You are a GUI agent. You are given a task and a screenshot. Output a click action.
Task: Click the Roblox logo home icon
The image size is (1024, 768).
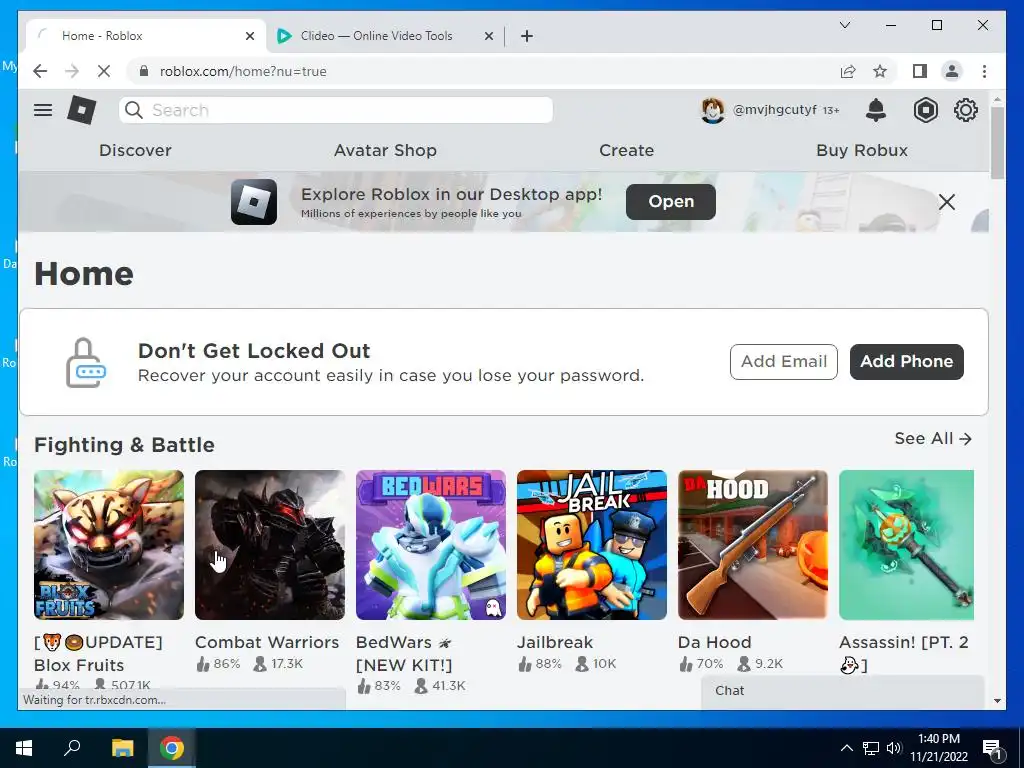pyautogui.click(x=82, y=110)
